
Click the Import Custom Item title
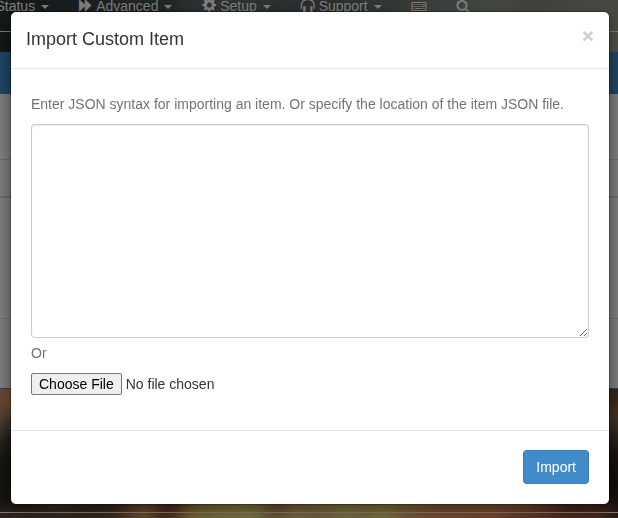[x=105, y=39]
